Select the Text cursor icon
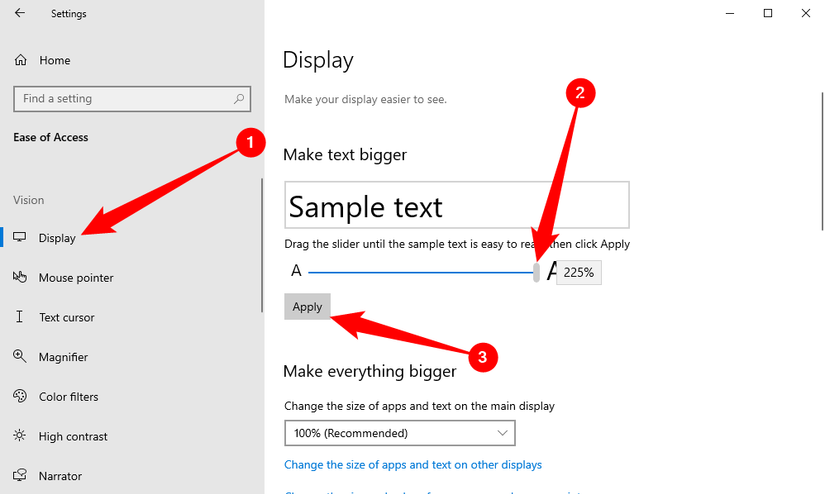 (19, 317)
